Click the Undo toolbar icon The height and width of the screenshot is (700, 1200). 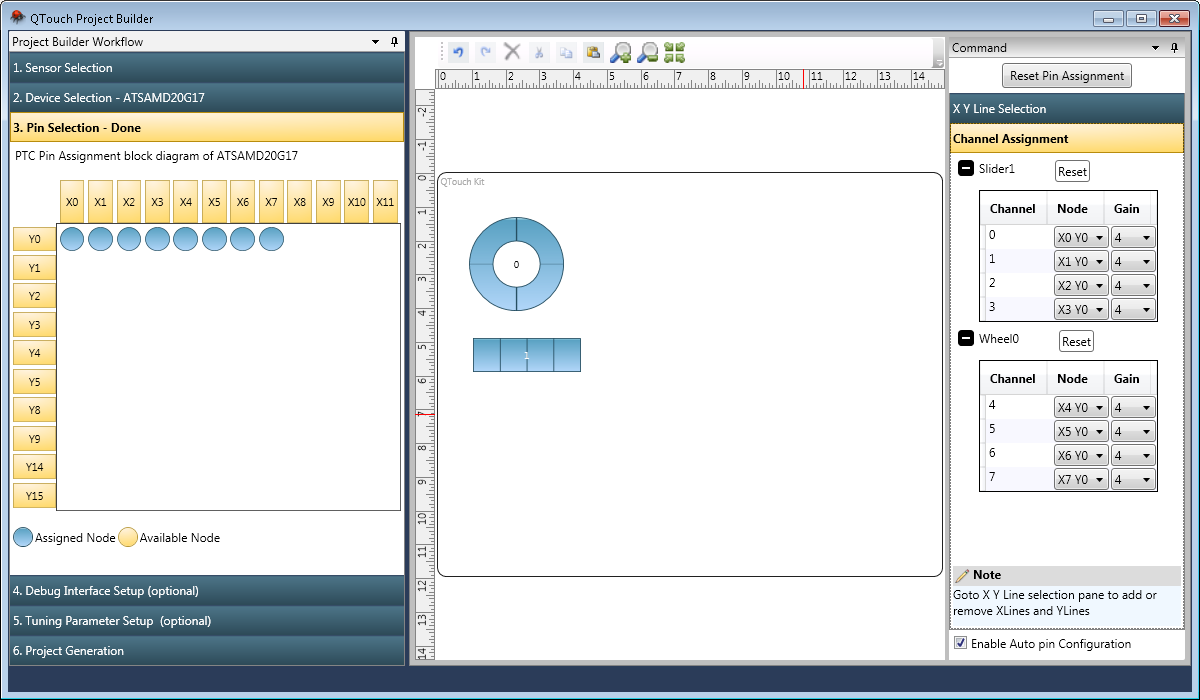click(x=459, y=52)
